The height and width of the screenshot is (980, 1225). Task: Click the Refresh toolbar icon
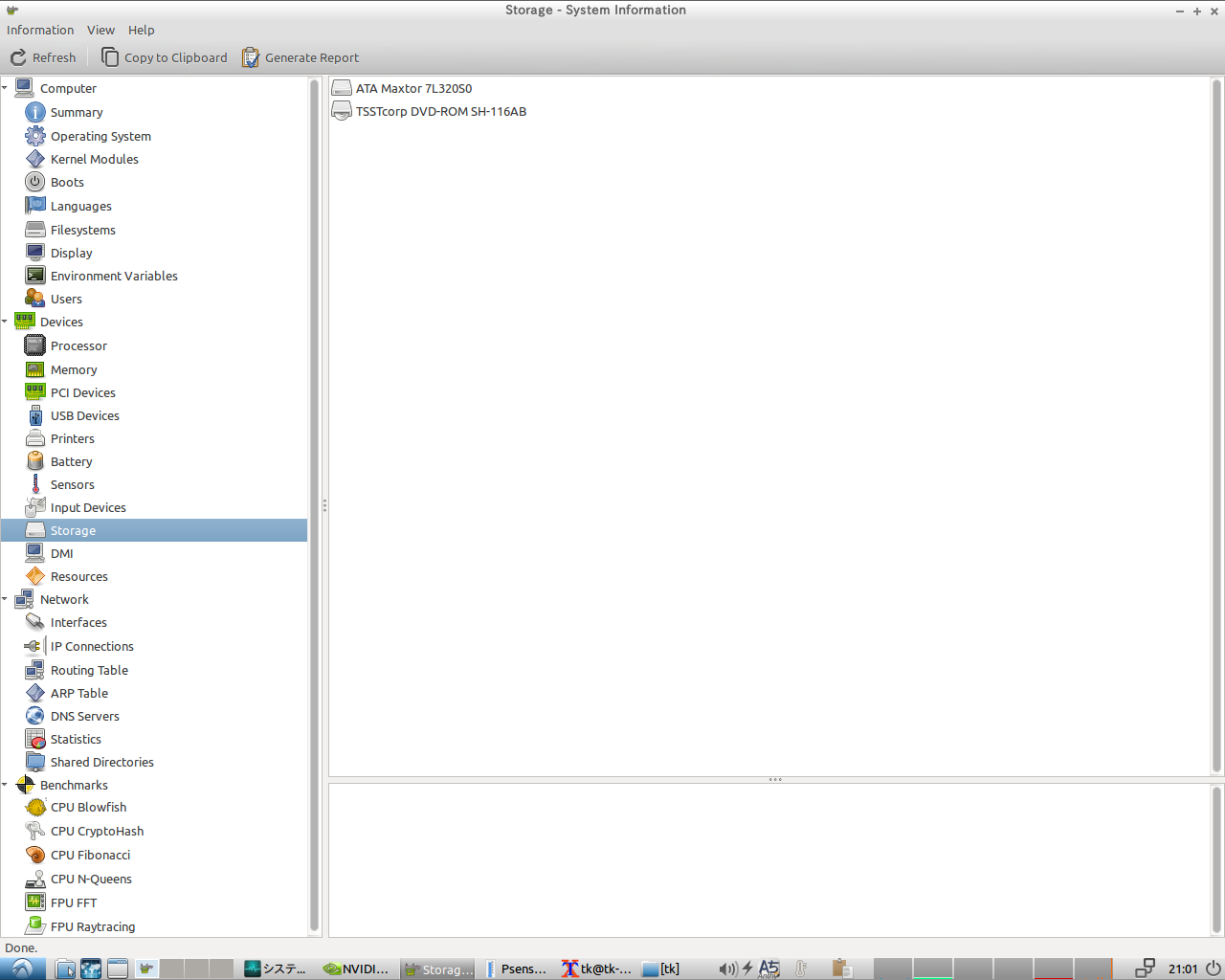(18, 57)
